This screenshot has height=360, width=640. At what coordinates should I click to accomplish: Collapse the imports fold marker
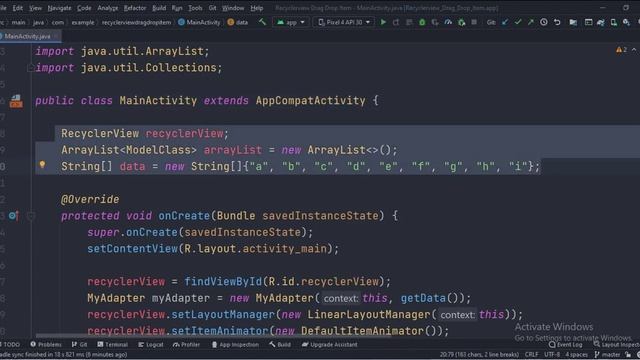point(30,68)
